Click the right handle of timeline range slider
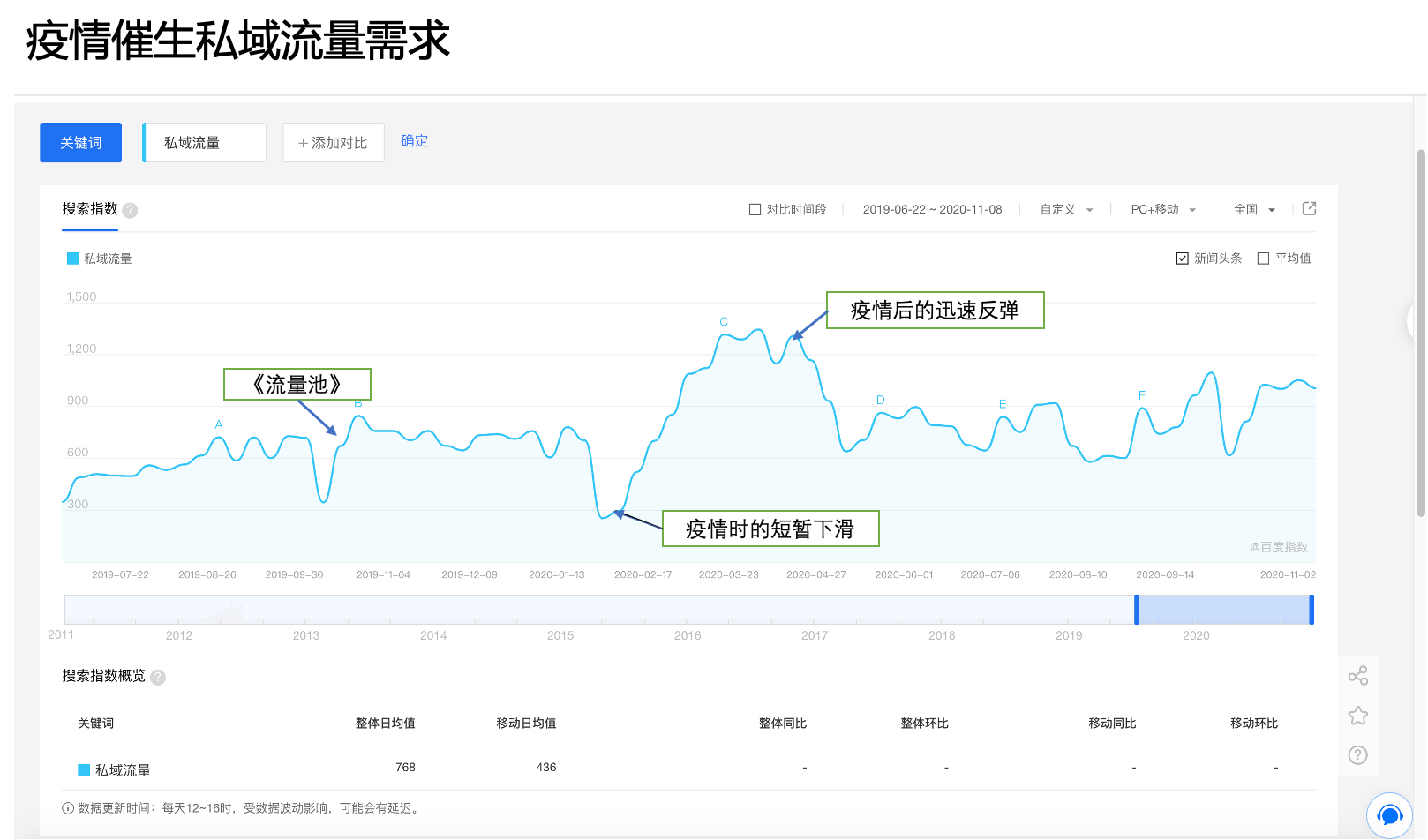Image resolution: width=1428 pixels, height=840 pixels. (1312, 610)
